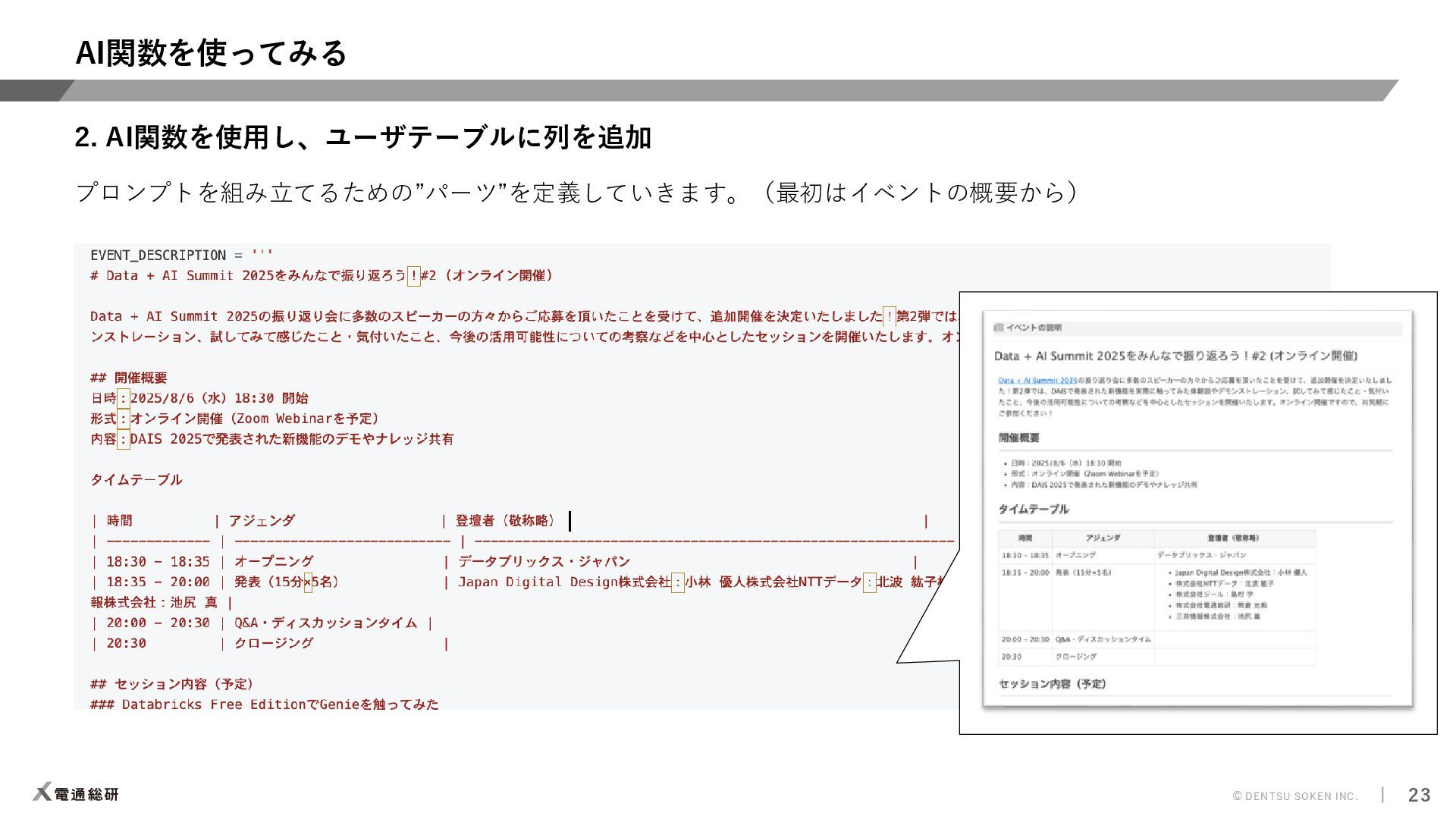Click the 内容 line mentioning DAIS 2025
Image resolution: width=1456 pixels, height=819 pixels.
(x=272, y=439)
